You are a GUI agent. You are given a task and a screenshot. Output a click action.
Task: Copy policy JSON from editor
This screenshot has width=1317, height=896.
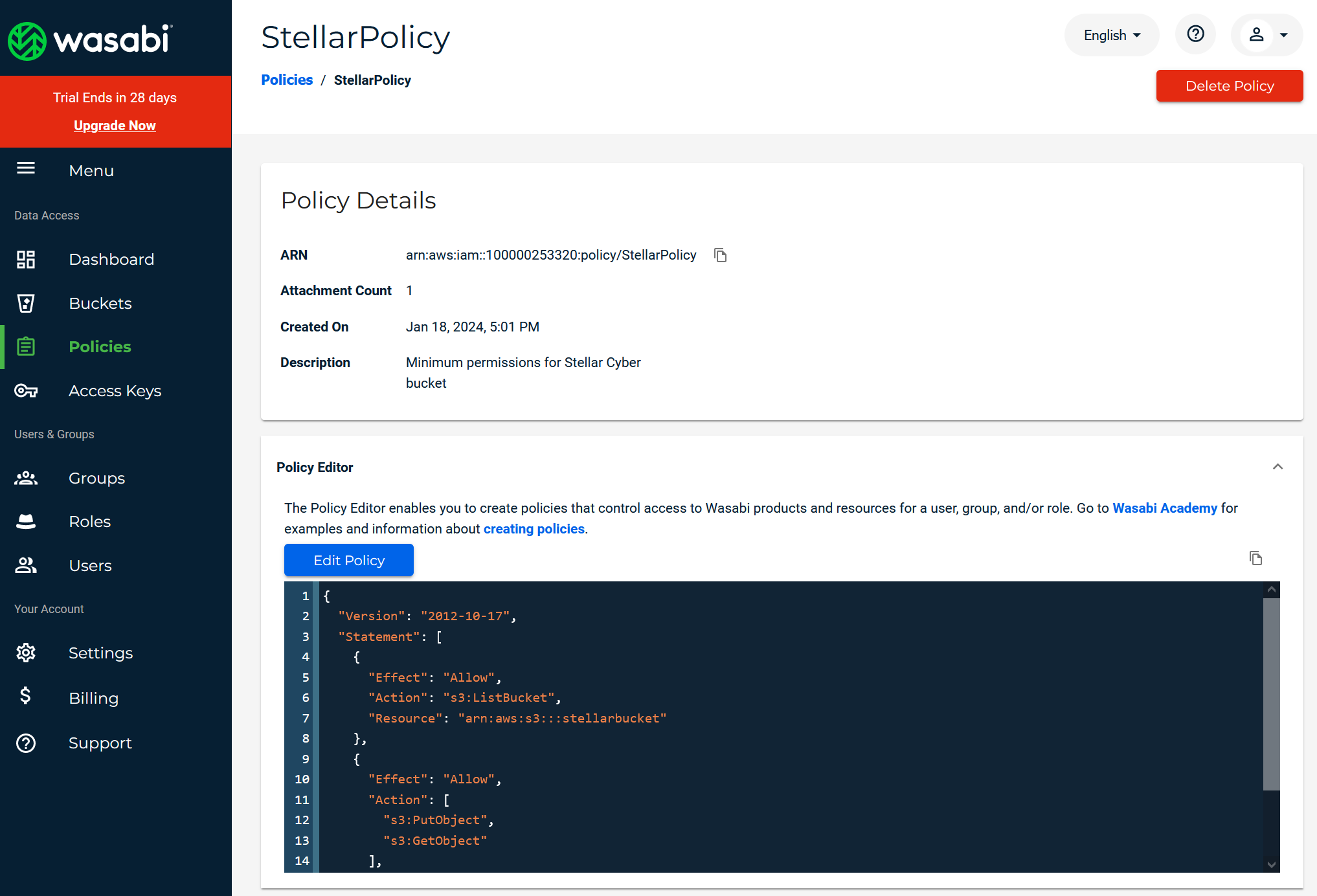1255,558
